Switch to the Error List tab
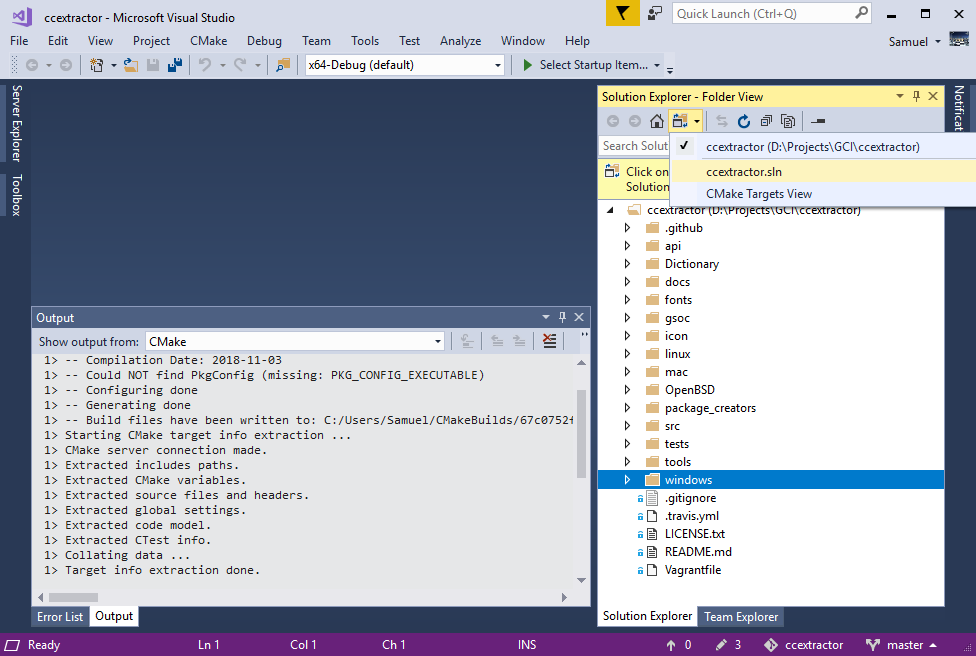The height and width of the screenshot is (656, 976). pos(60,616)
